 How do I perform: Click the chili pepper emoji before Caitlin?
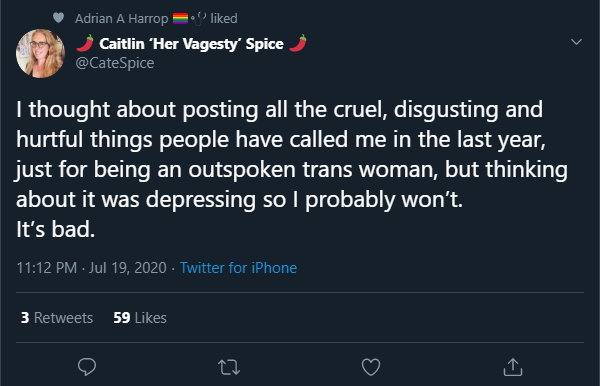point(85,43)
